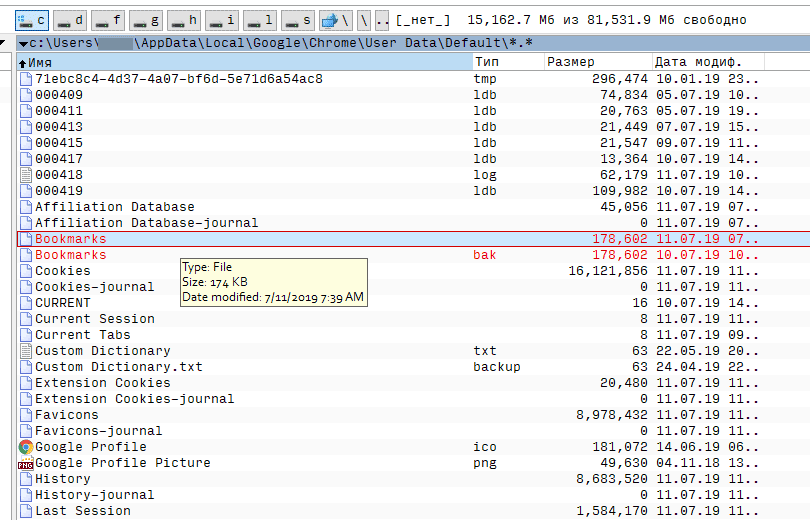810x520 pixels.
Task: Select the History-journal file name
Action: click(x=95, y=495)
